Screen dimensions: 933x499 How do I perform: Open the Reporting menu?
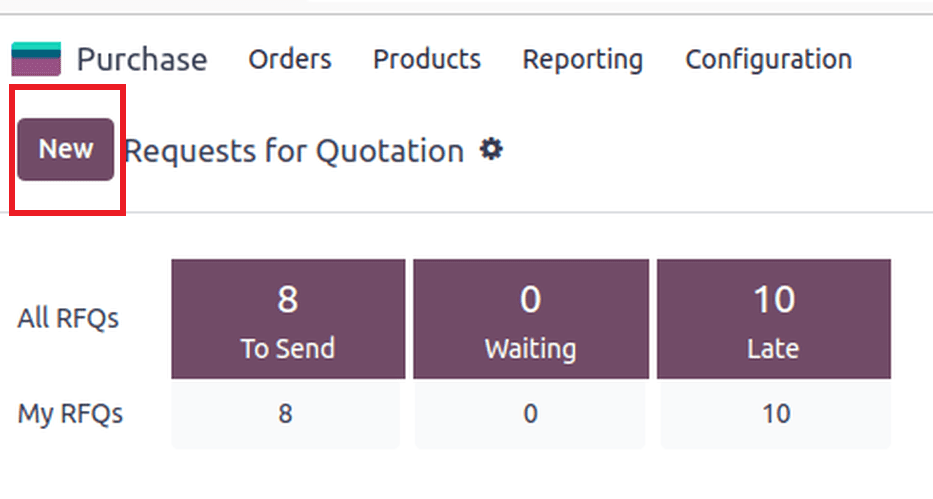583,59
